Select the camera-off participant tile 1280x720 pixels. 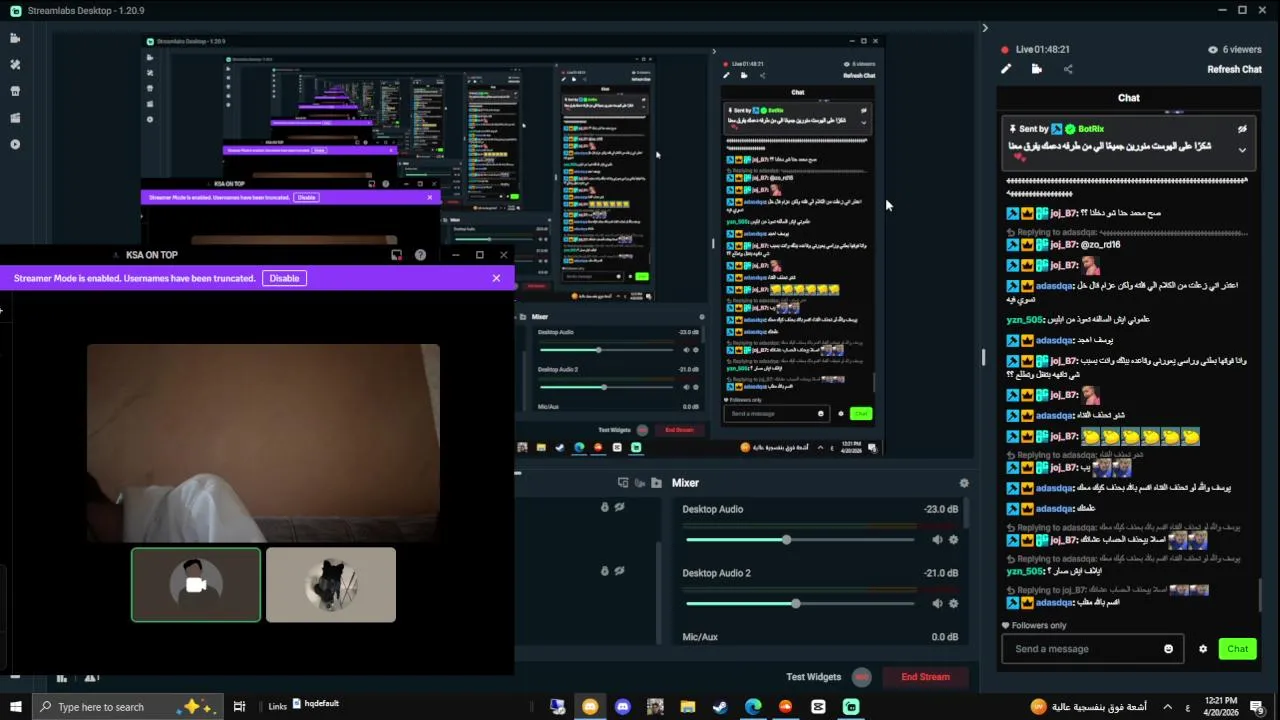coord(196,585)
